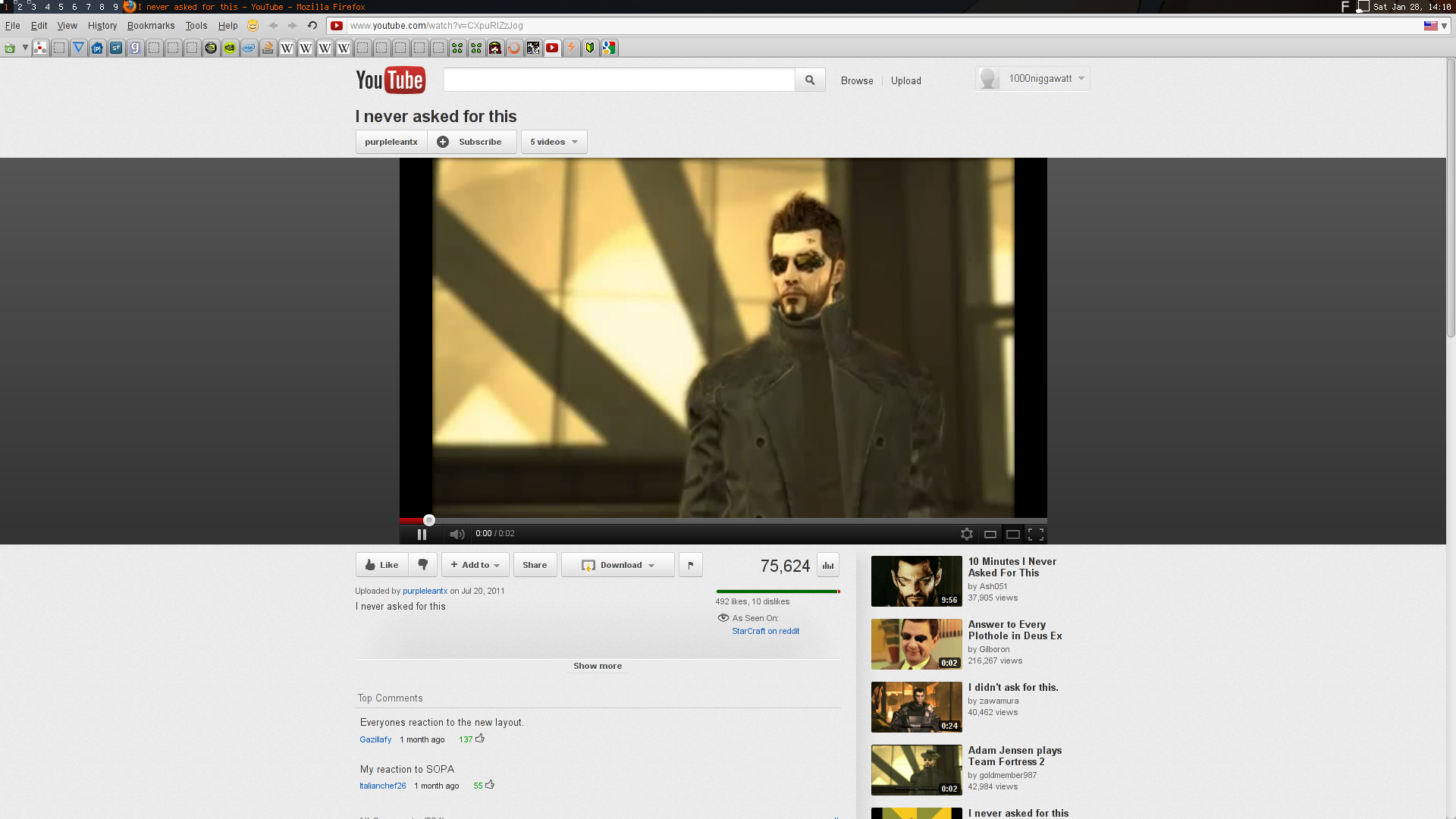Open 'Answer to Every Plothole in Deus Ex' thumbnail
This screenshot has height=819, width=1456.
(x=916, y=644)
